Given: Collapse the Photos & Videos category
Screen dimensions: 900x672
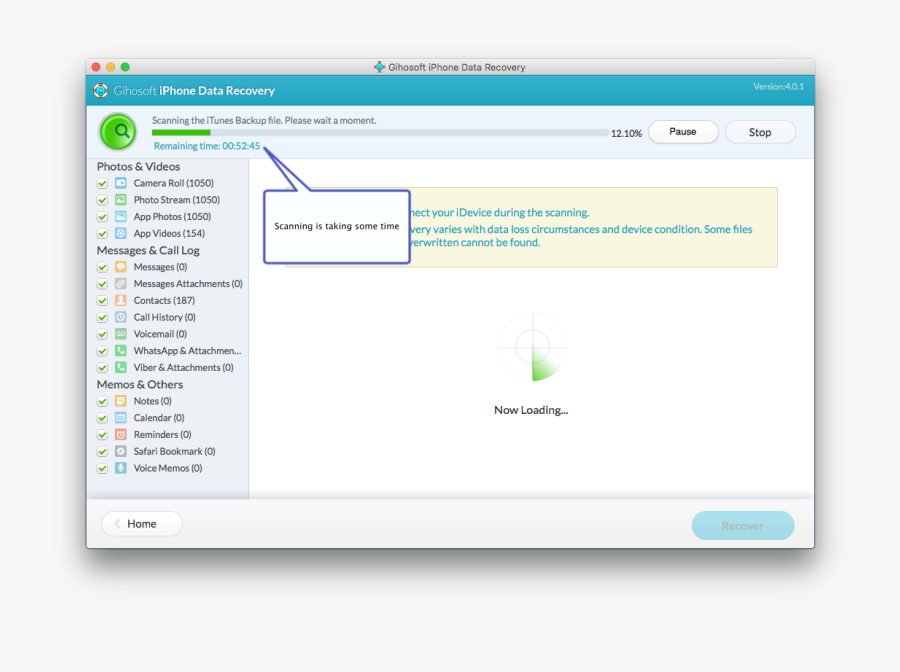Looking at the screenshot, I should [138, 166].
